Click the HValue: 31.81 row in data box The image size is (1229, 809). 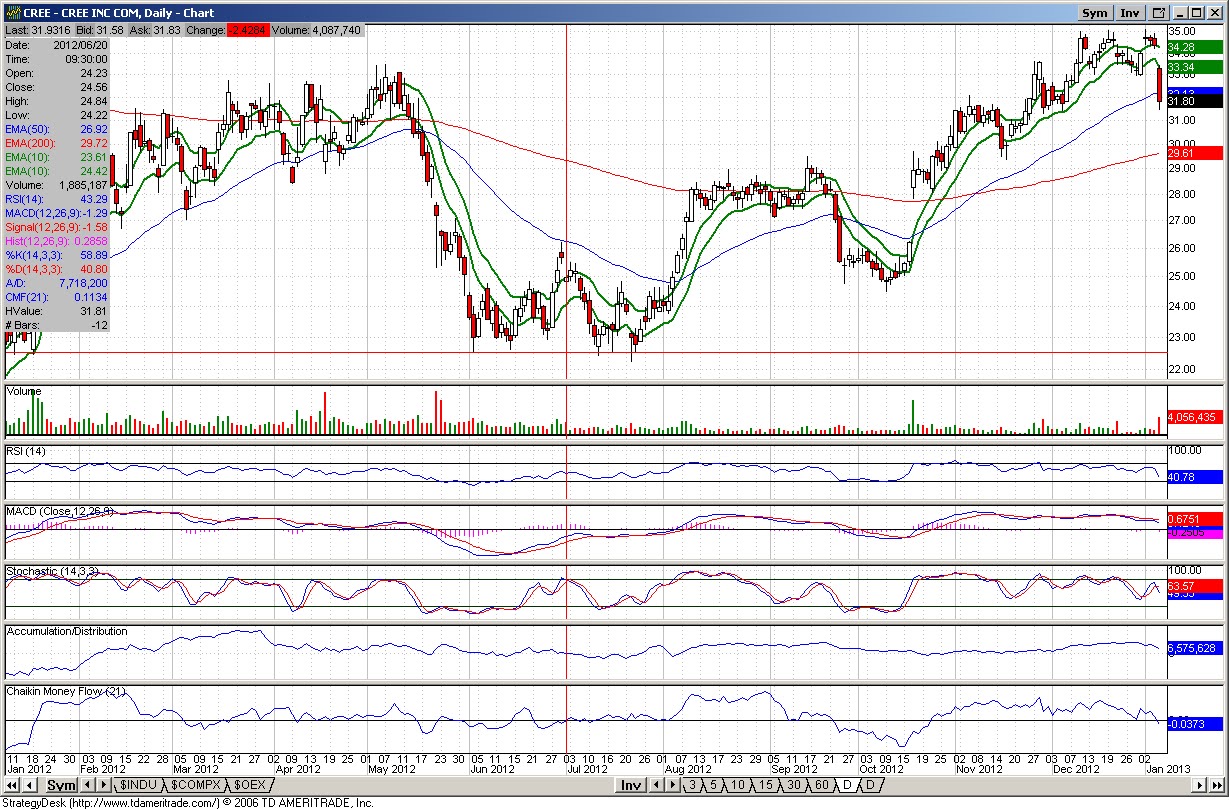pos(56,311)
